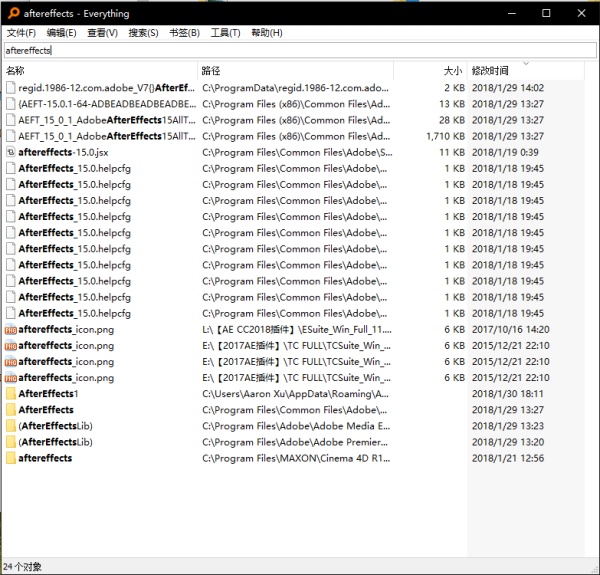The height and width of the screenshot is (575, 600).
Task: Open the 编辑(E) menu
Action: [61, 33]
